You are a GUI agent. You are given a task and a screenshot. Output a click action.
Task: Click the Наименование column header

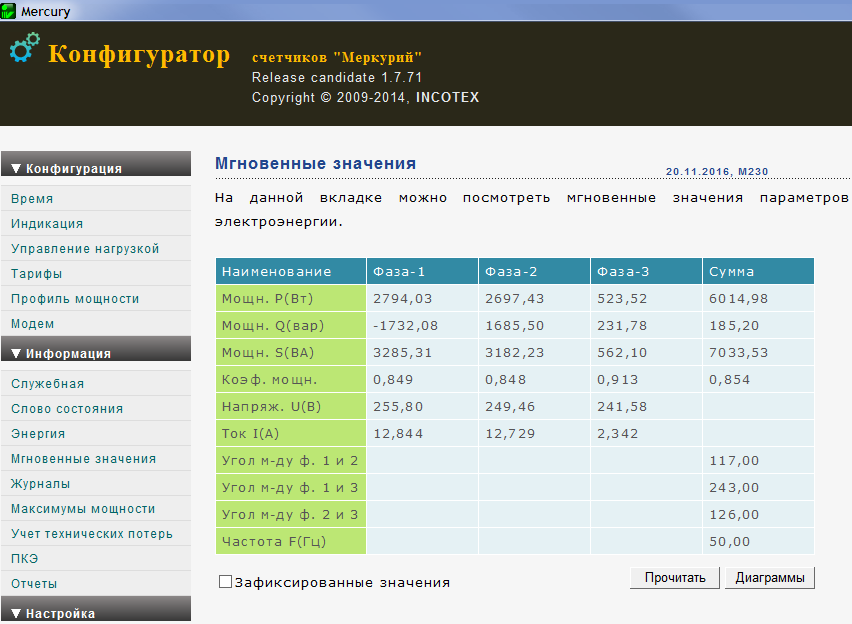click(x=291, y=271)
